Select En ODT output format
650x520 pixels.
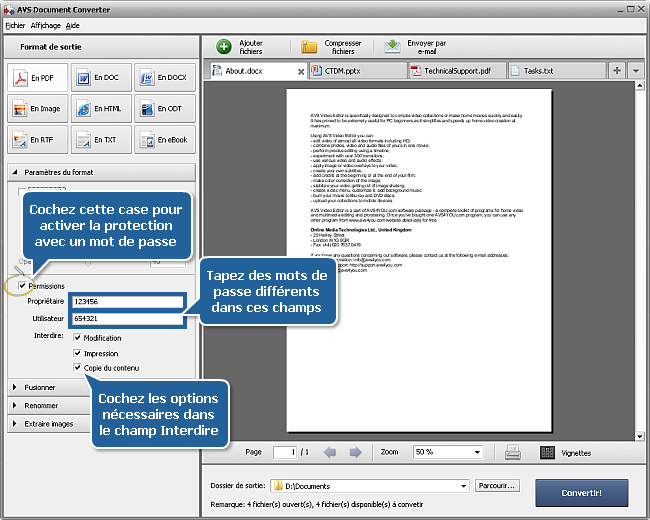165,109
